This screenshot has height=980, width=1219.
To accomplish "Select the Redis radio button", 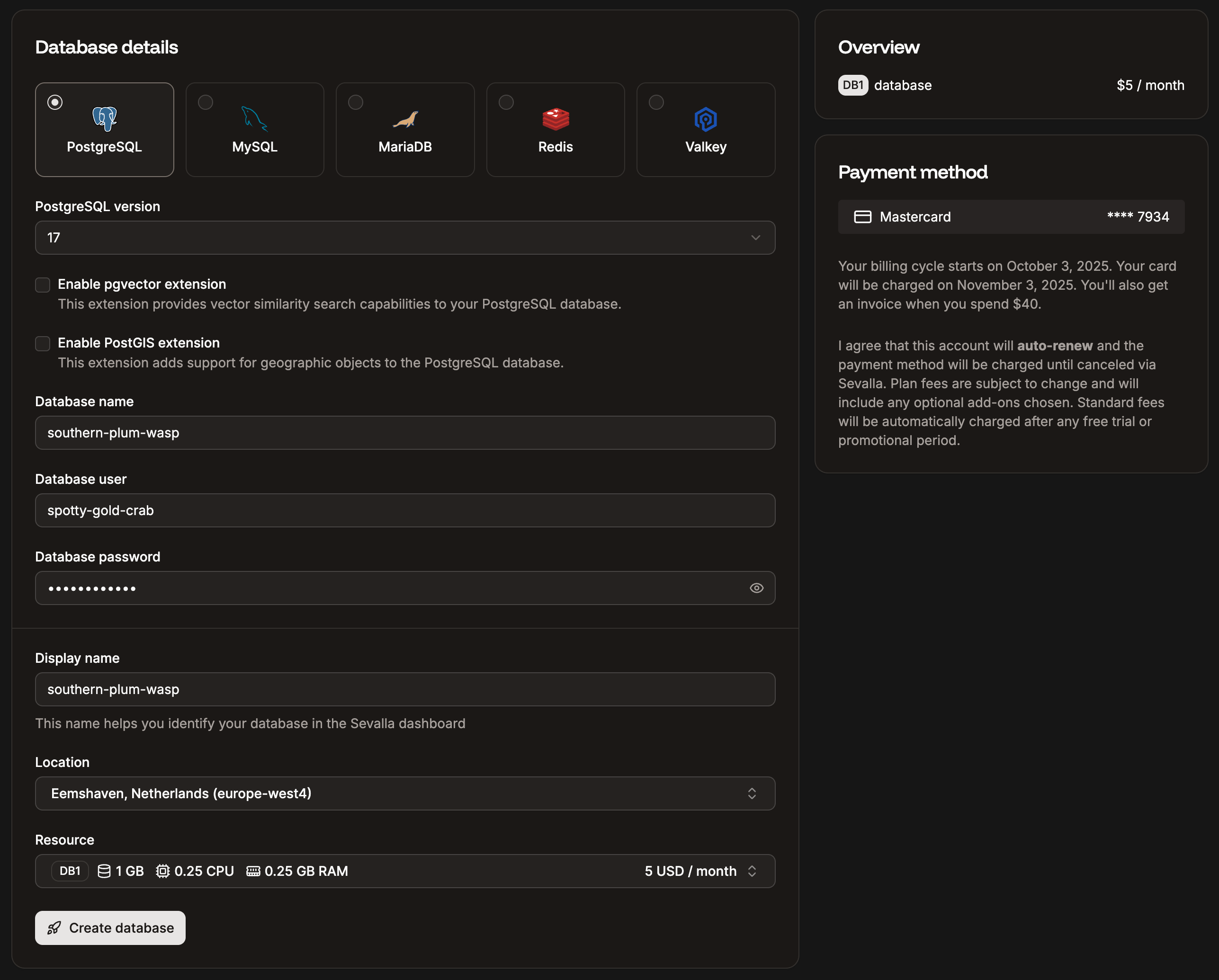I will tap(506, 102).
